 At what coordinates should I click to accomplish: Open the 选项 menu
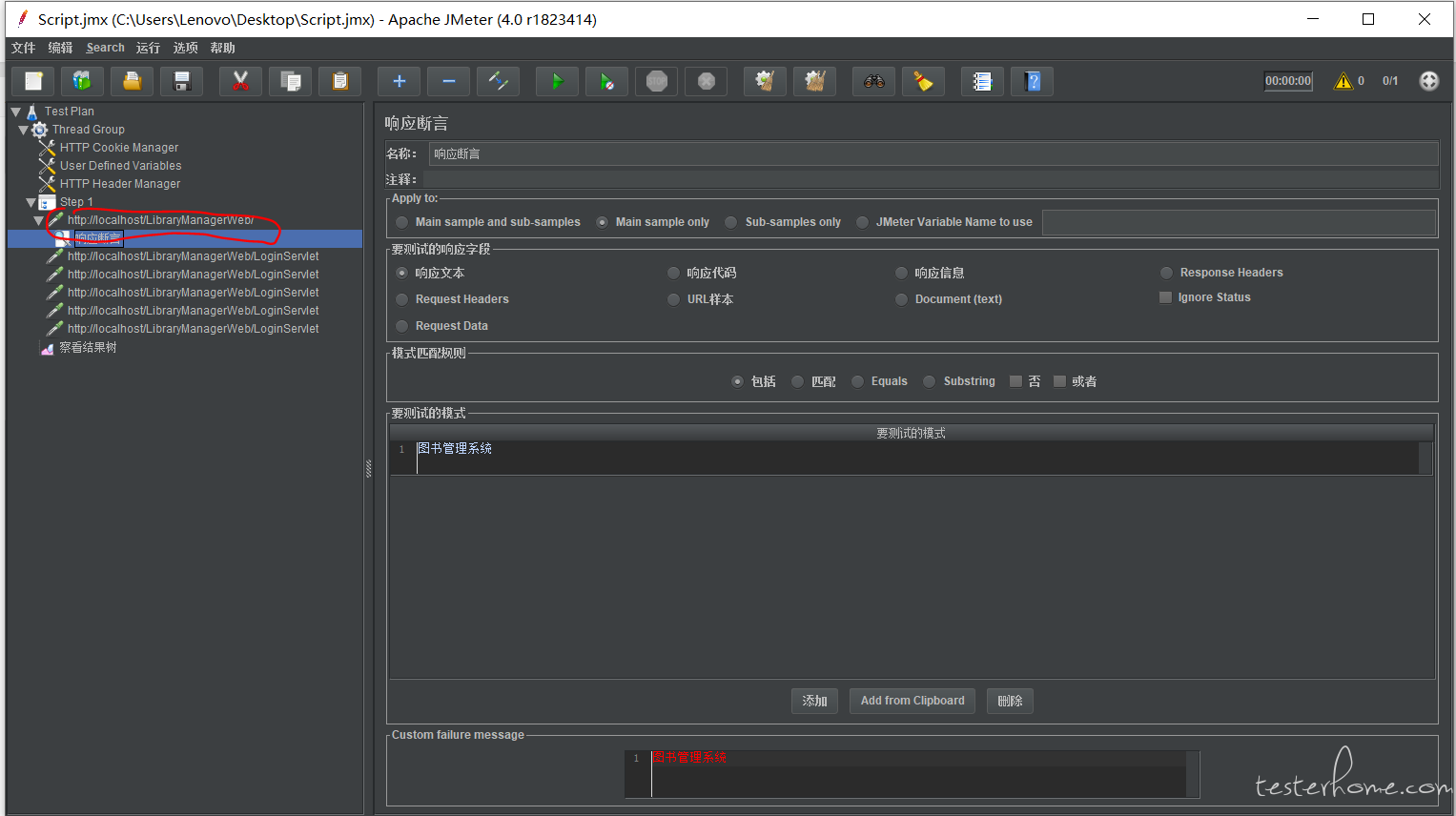tap(185, 48)
